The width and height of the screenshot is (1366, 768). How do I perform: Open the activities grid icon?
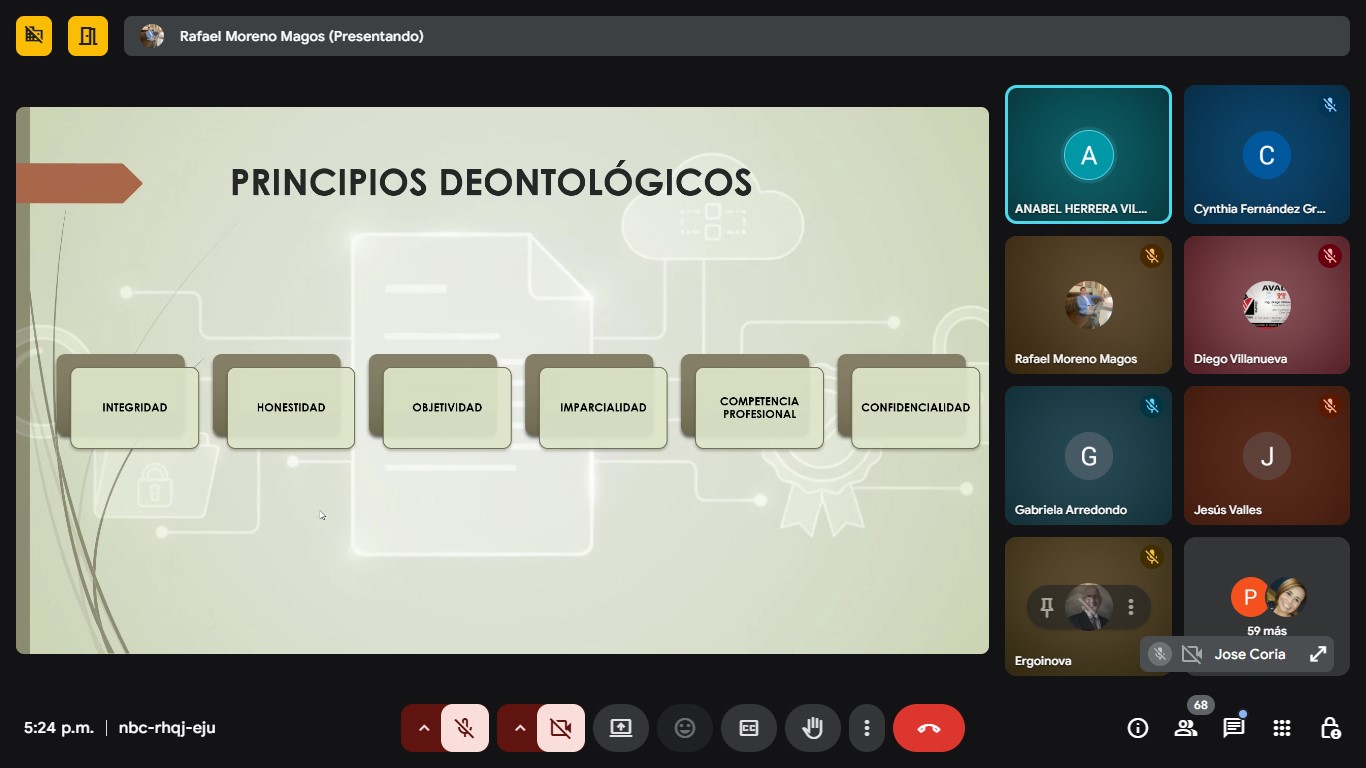click(1282, 728)
